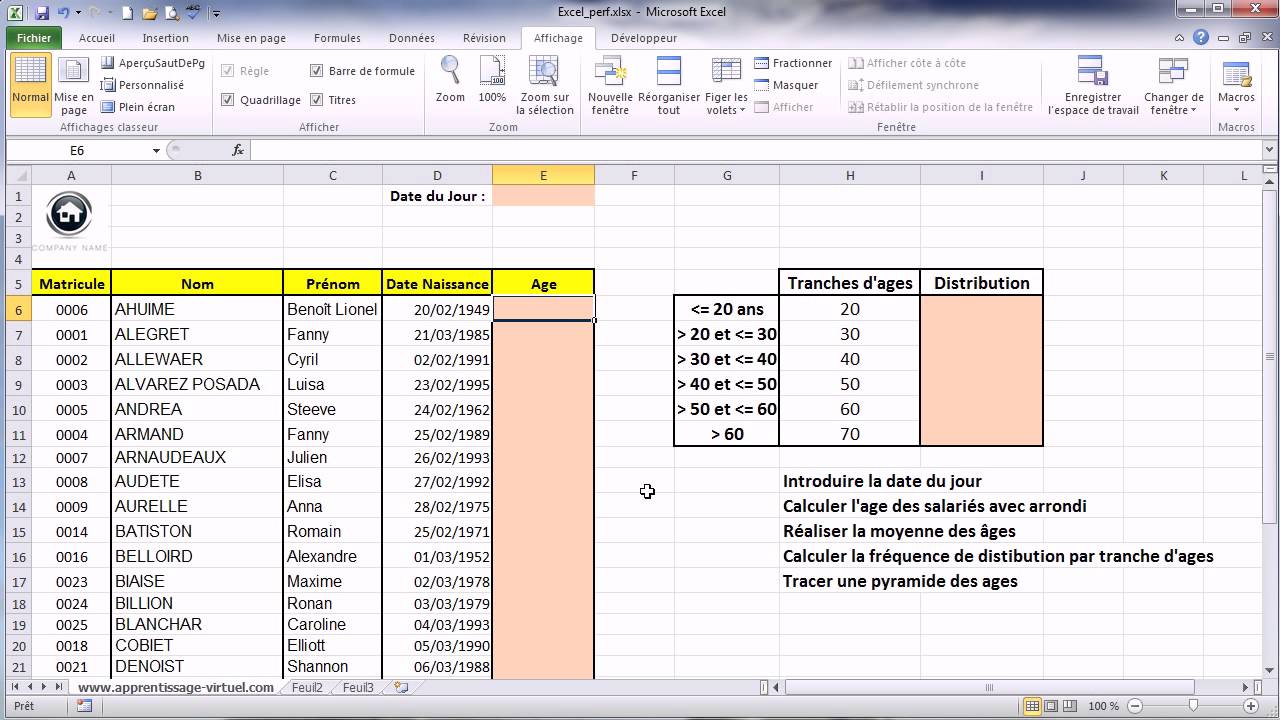The width and height of the screenshot is (1280, 720).
Task: Select column H header
Action: [x=850, y=175]
